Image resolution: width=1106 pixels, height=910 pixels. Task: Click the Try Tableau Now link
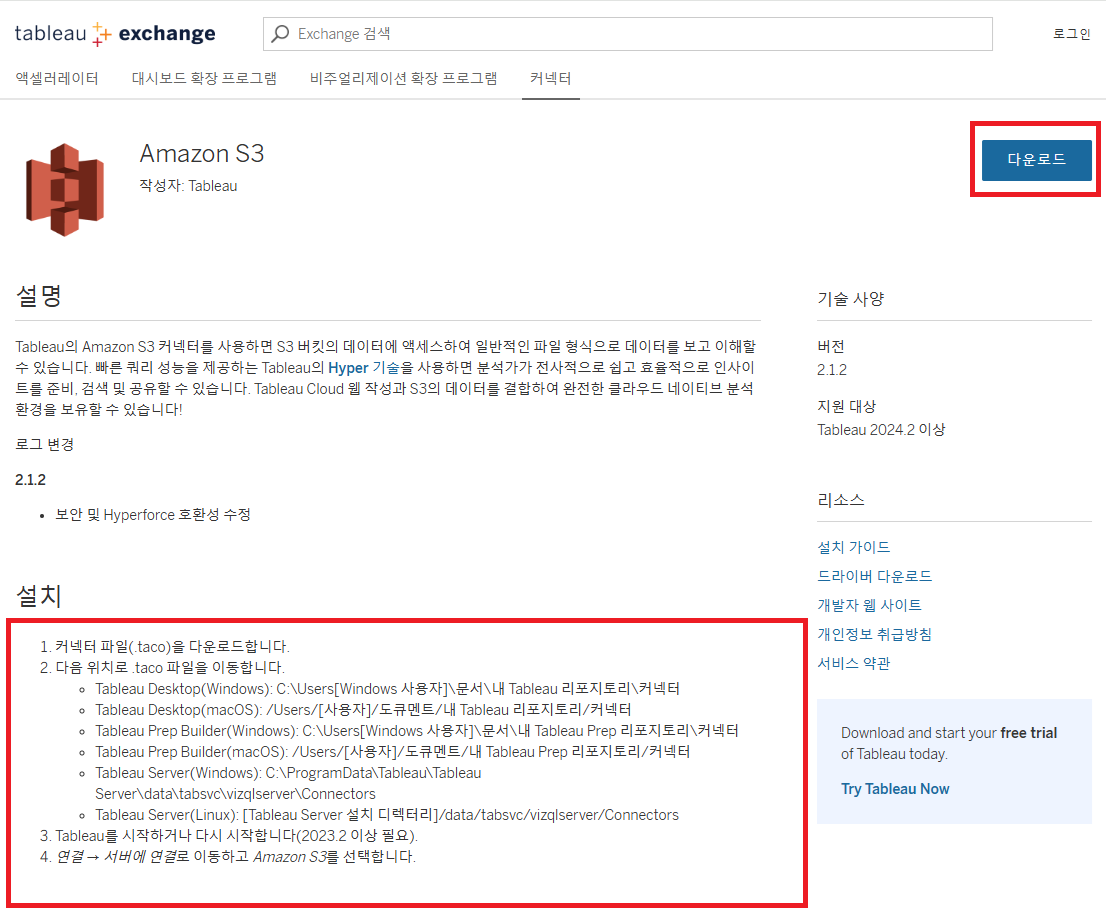895,789
